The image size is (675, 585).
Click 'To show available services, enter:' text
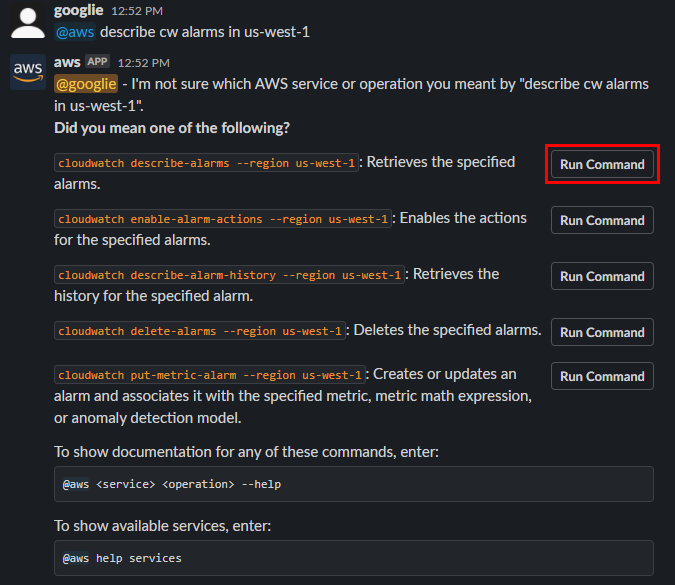(x=163, y=526)
